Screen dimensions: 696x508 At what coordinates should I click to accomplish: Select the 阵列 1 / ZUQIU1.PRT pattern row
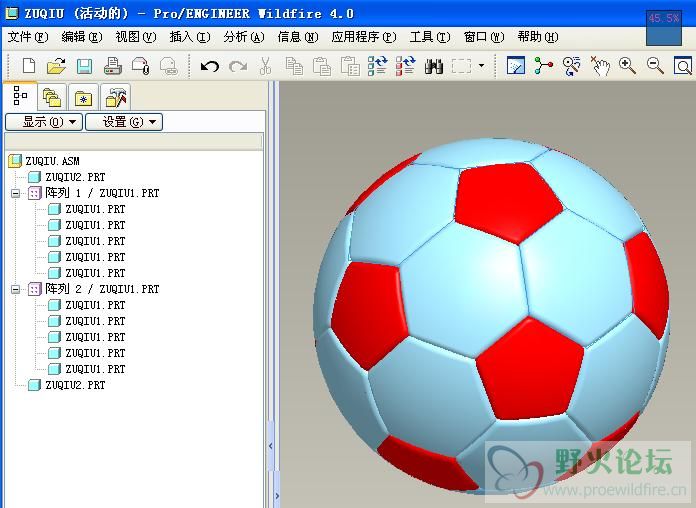click(94, 193)
